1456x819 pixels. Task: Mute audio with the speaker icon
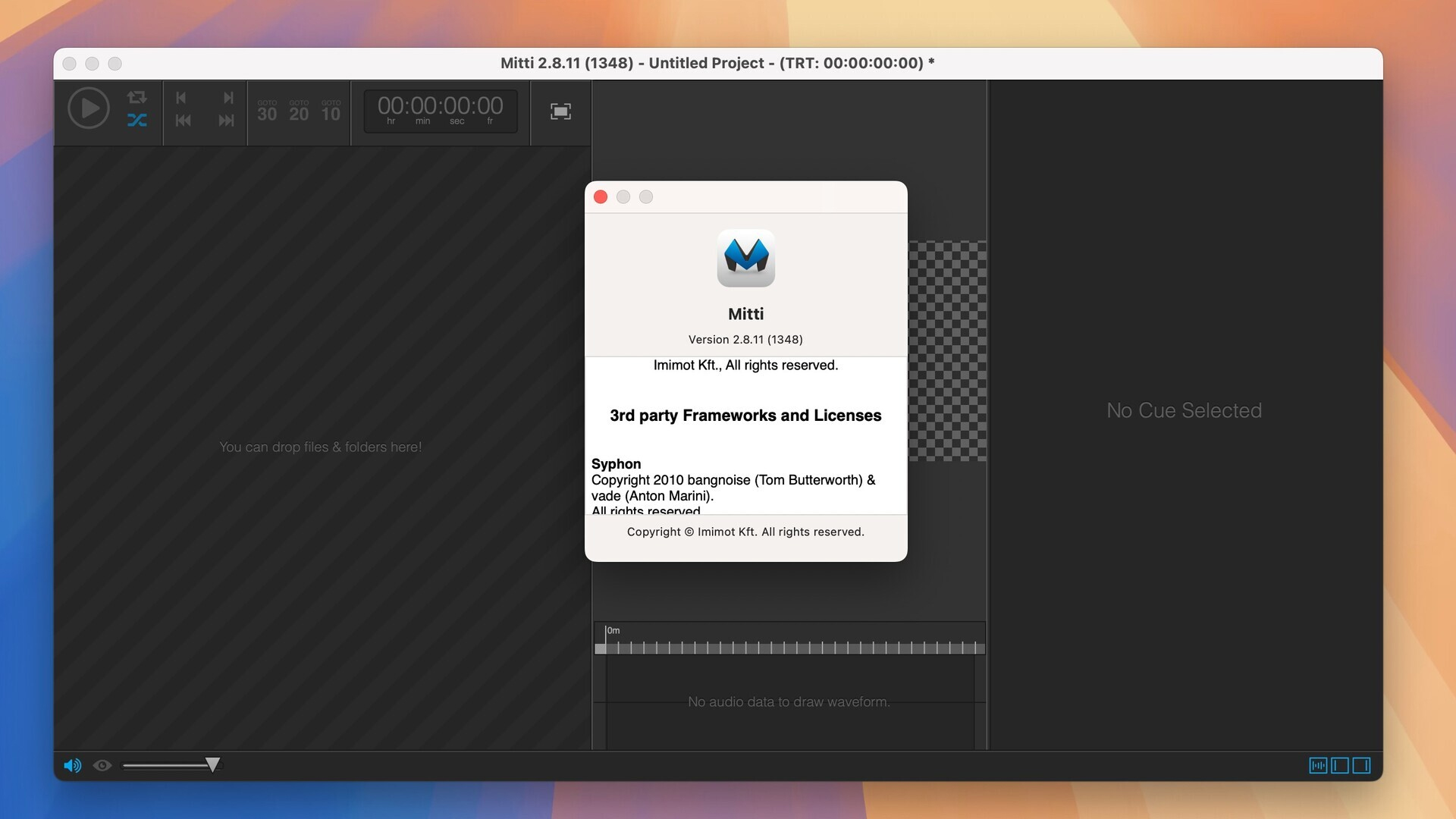[73, 765]
